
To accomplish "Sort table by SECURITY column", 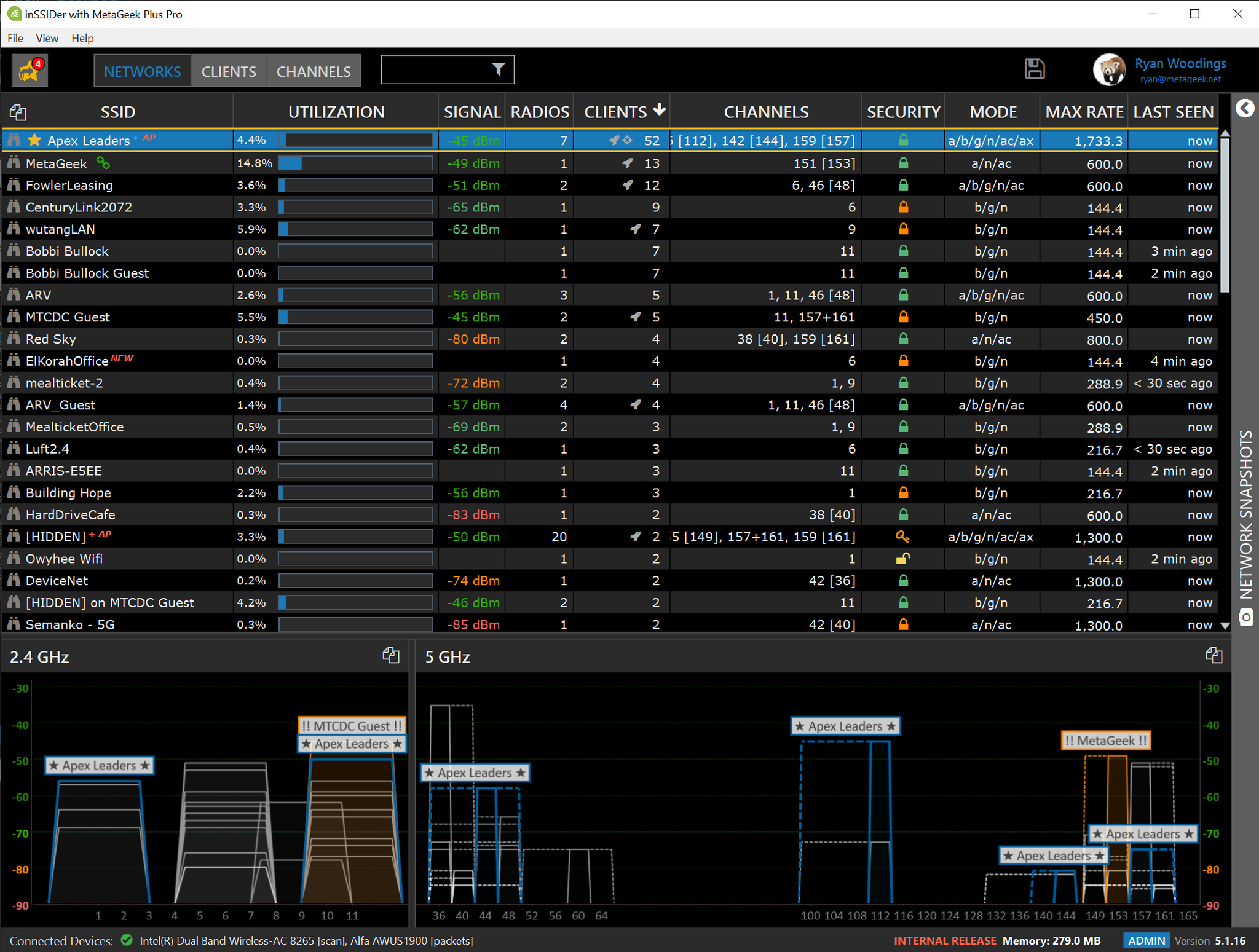I will click(903, 112).
